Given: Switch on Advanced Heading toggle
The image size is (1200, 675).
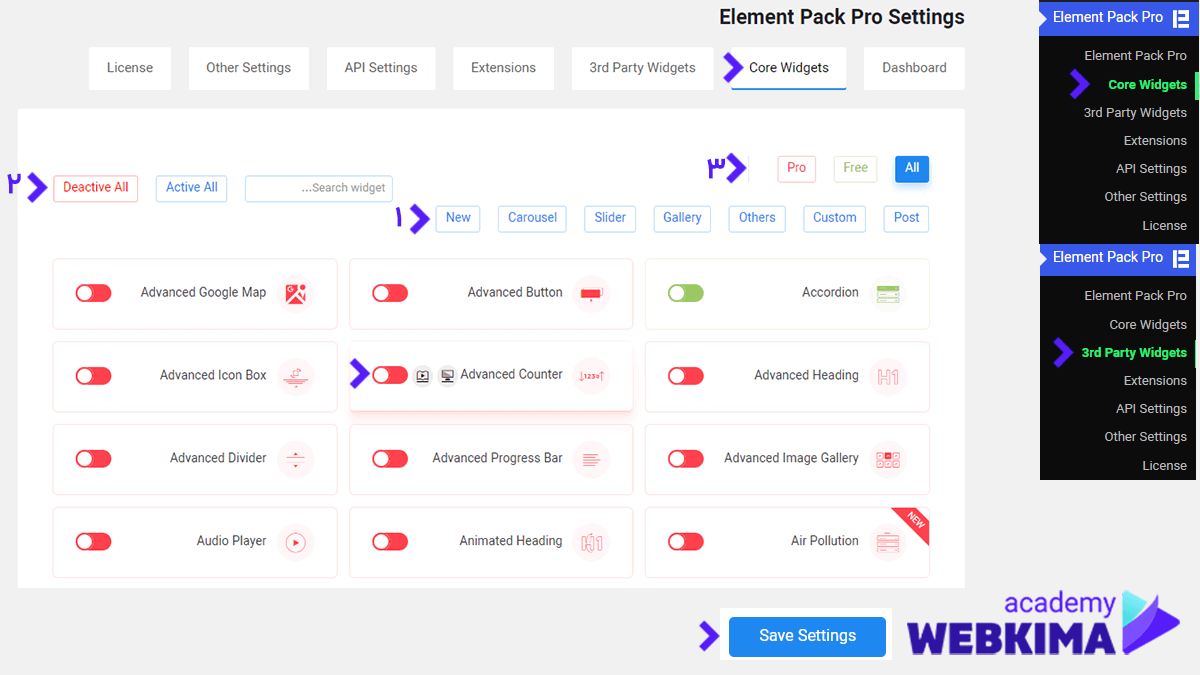Looking at the screenshot, I should (x=686, y=376).
